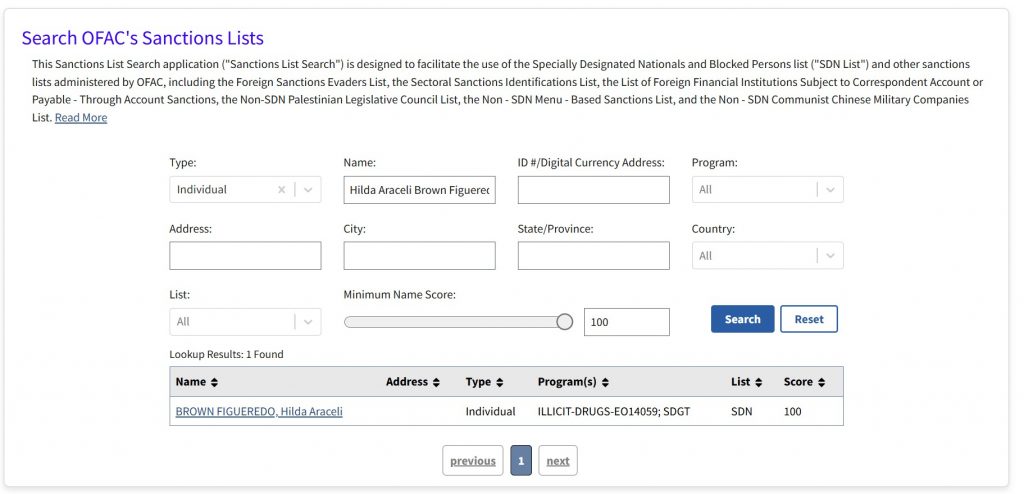Sort results by Address column
Screen dimensions: 1024x494
[413, 382]
